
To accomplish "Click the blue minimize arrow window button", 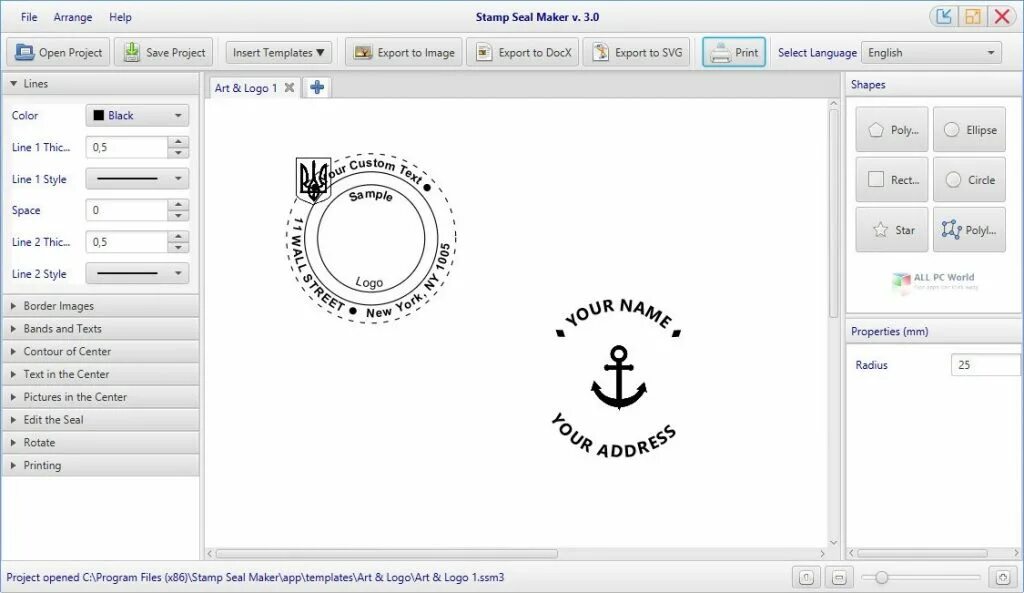I will click(x=944, y=16).
